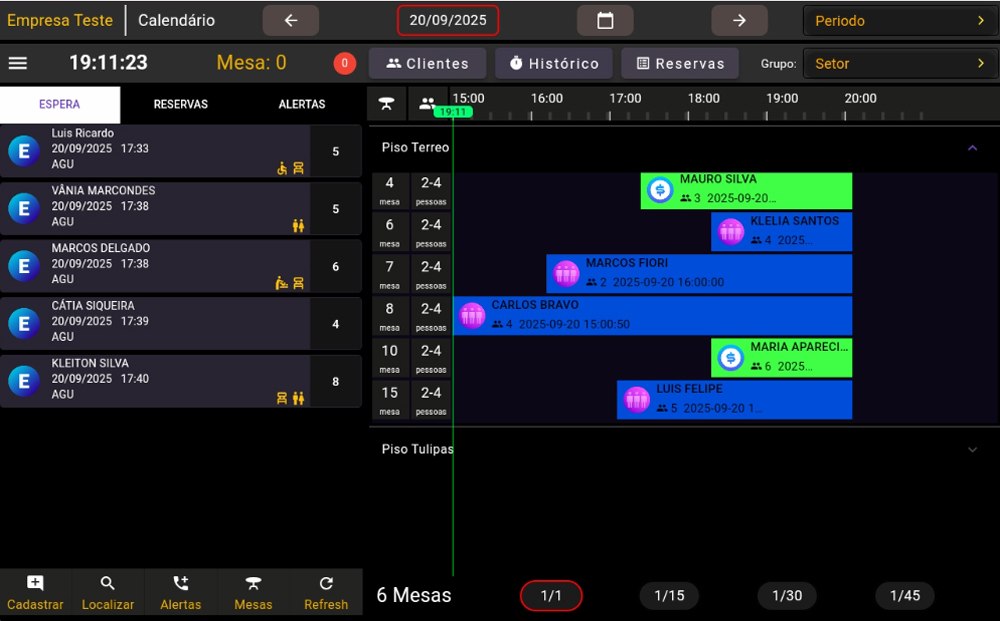The width and height of the screenshot is (1000, 621).
Task: Refresh the waiting list
Action: click(326, 593)
